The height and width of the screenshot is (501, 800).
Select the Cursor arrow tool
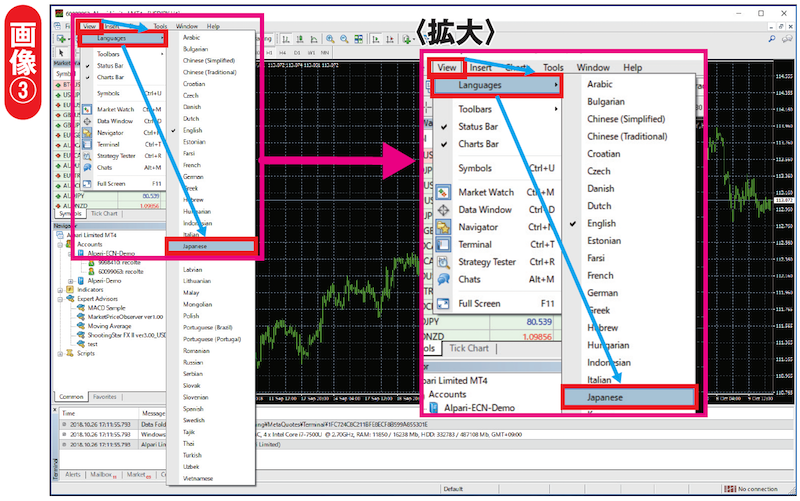(x=61, y=52)
